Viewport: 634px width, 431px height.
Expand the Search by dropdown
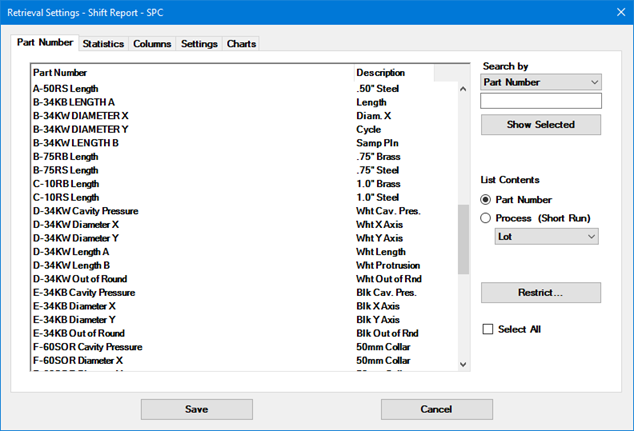[x=540, y=82]
